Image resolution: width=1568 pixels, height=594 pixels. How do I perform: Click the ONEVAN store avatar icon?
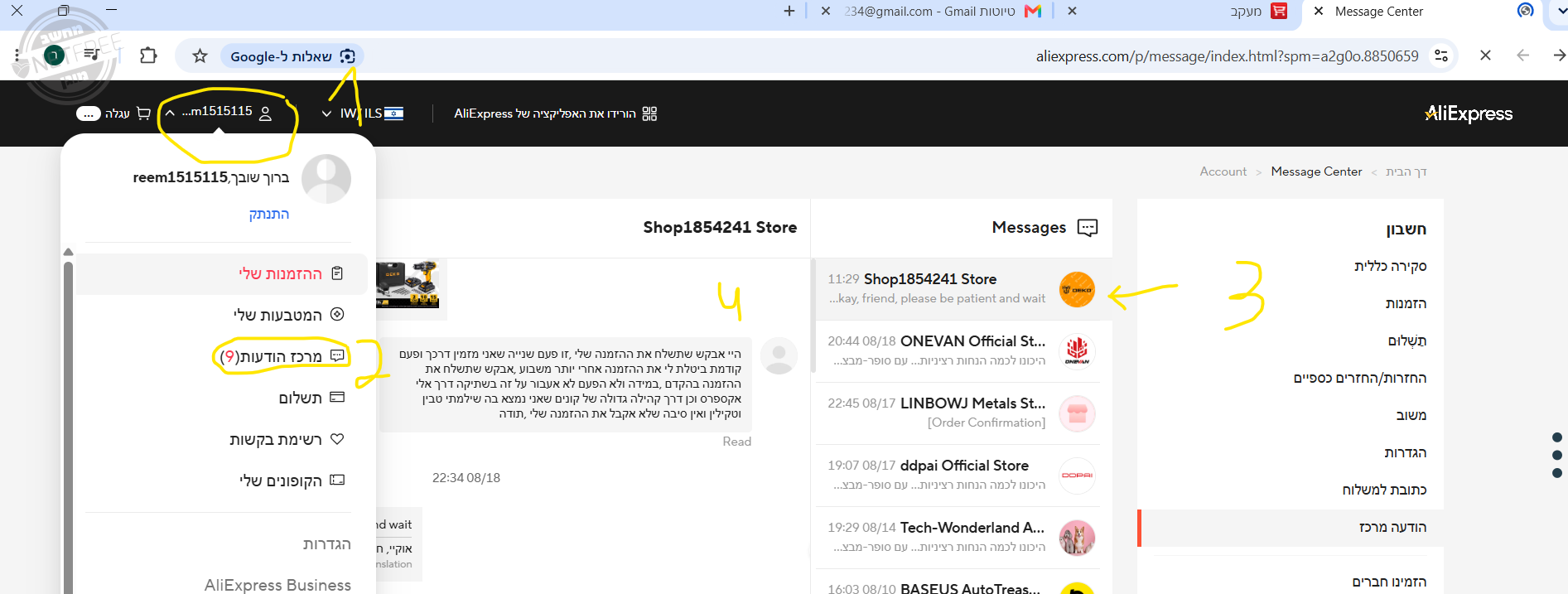pos(1077,351)
